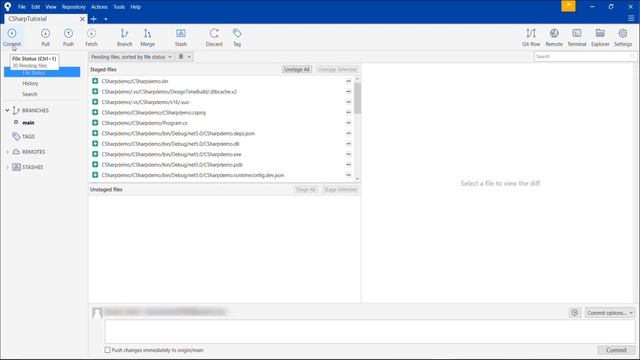Open the Edit menu
This screenshot has height=360, width=640.
[36, 7]
